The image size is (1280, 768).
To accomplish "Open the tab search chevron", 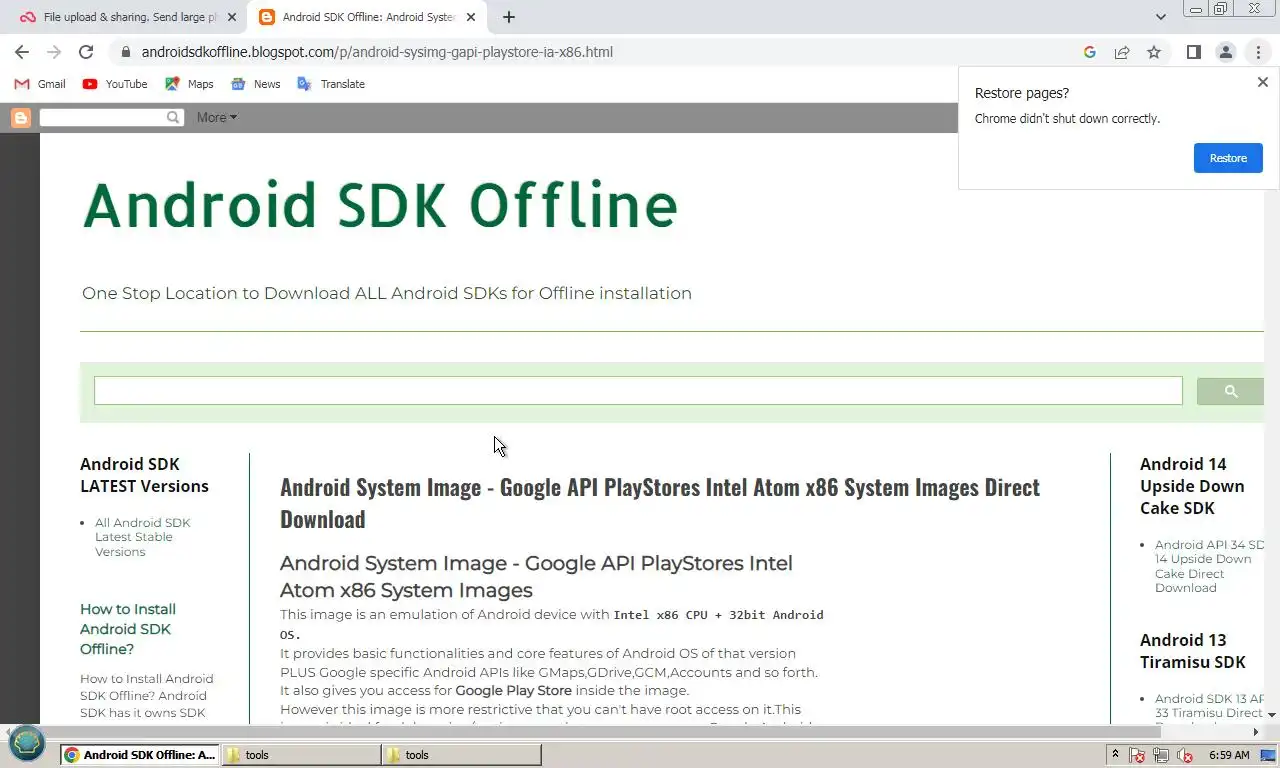I will [1160, 17].
